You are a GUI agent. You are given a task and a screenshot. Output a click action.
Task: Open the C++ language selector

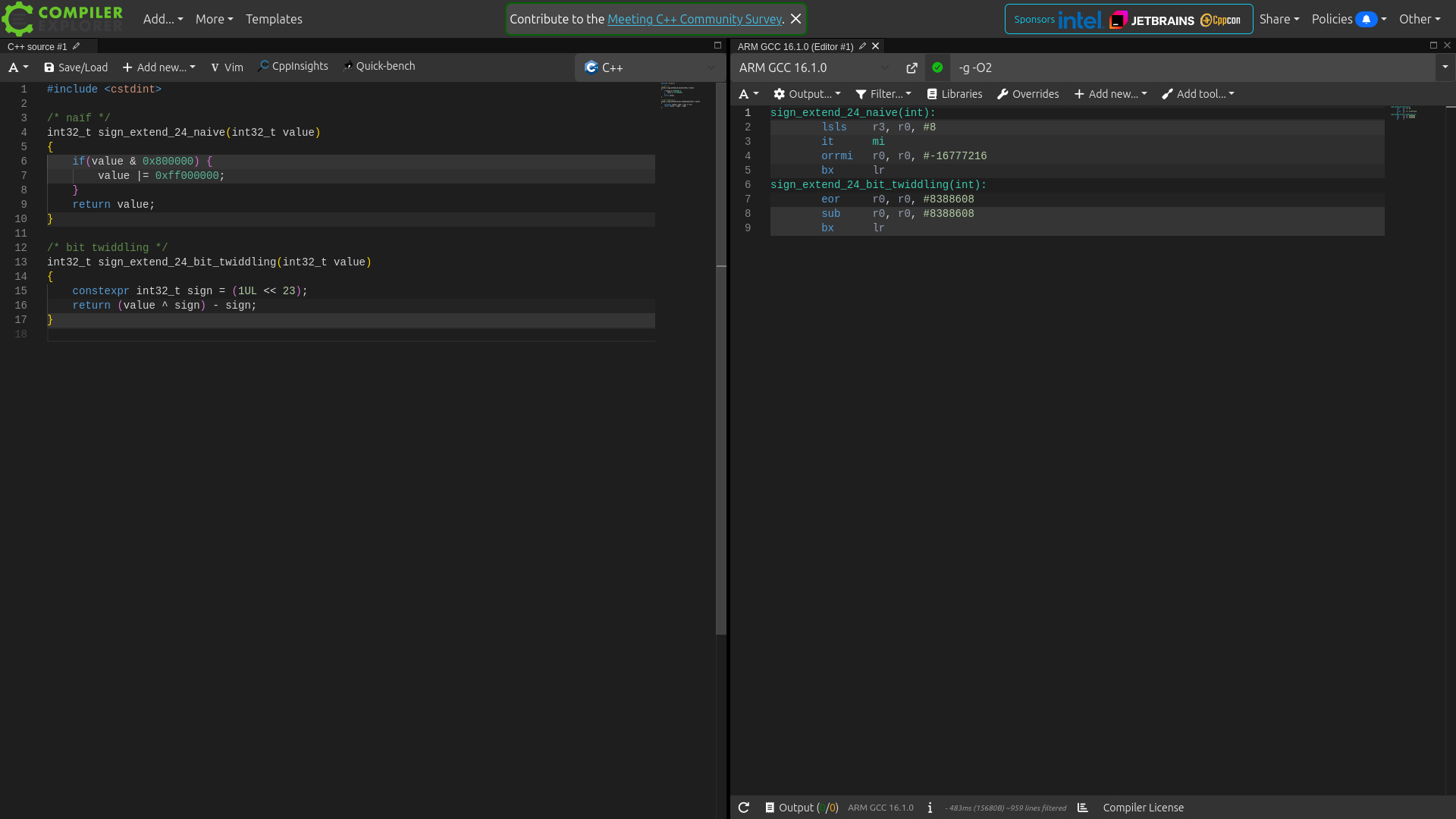click(x=650, y=67)
